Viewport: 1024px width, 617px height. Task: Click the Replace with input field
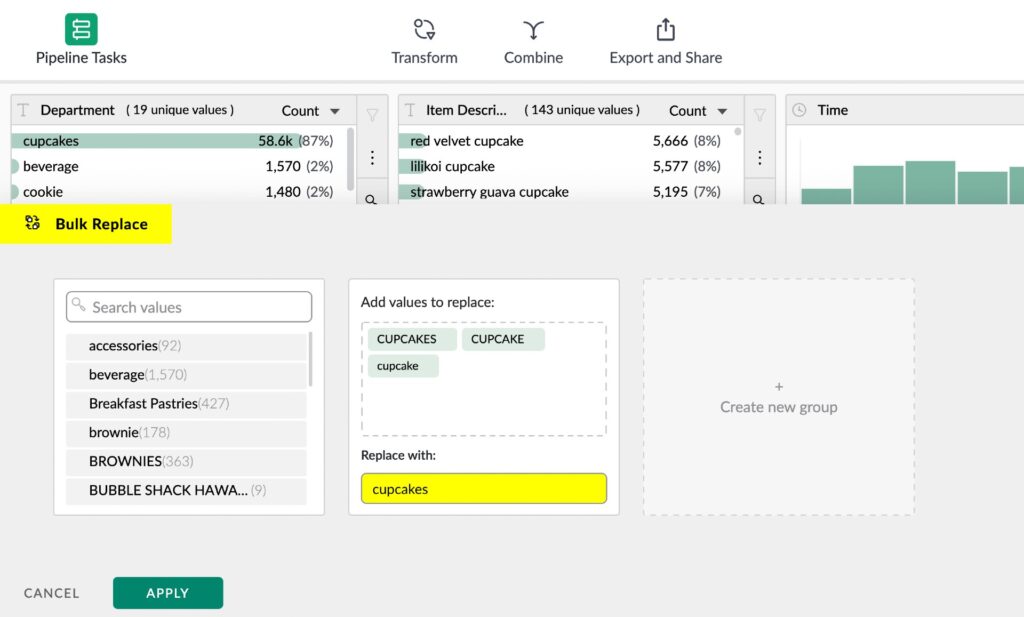pos(484,488)
